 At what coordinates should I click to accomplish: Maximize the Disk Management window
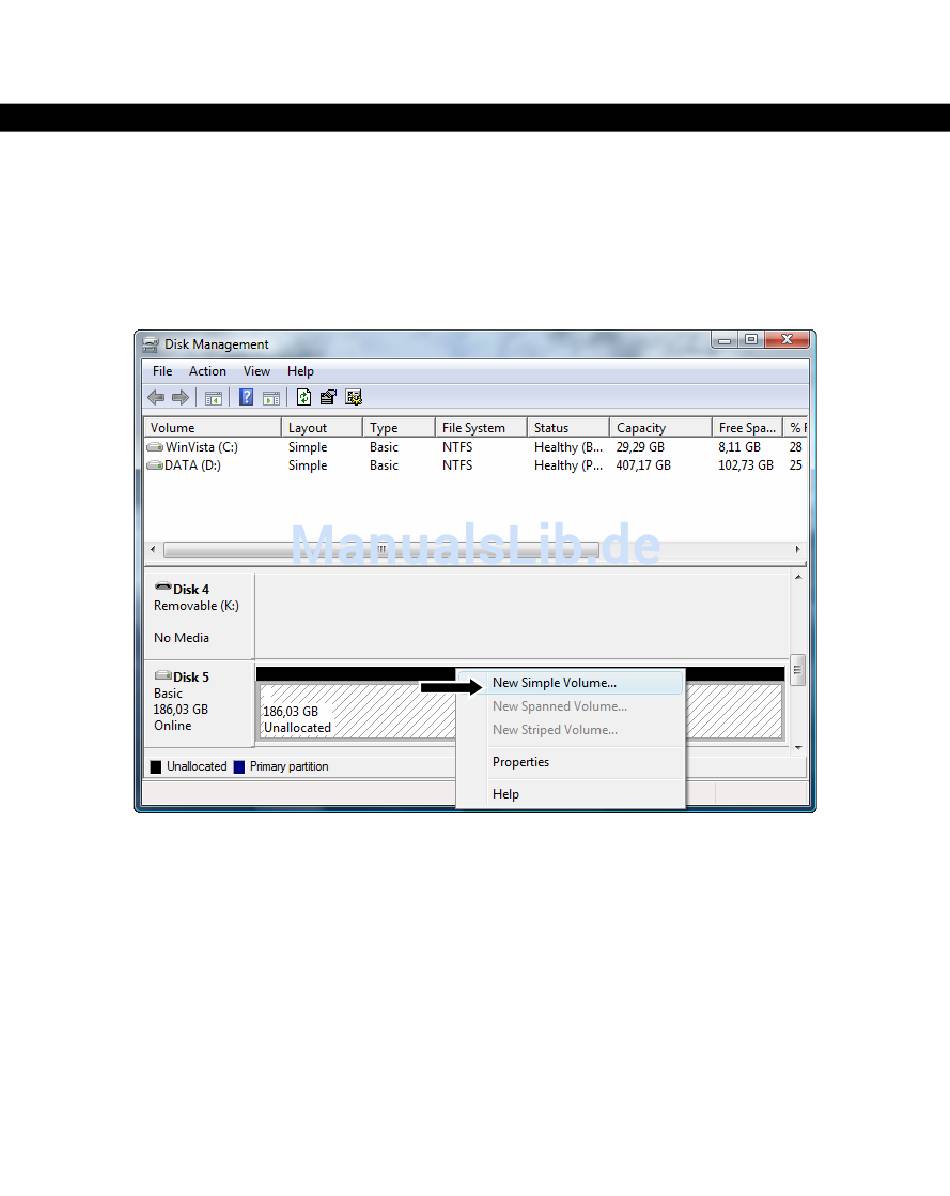(751, 340)
